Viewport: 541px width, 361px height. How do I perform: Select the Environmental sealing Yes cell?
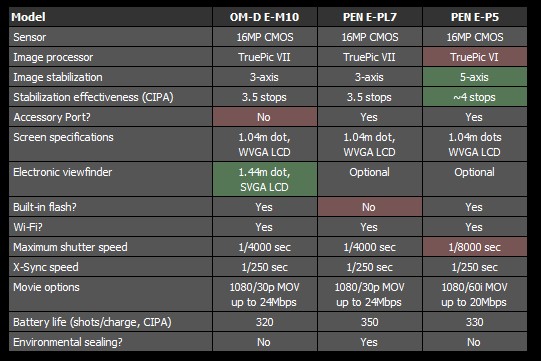tap(370, 342)
